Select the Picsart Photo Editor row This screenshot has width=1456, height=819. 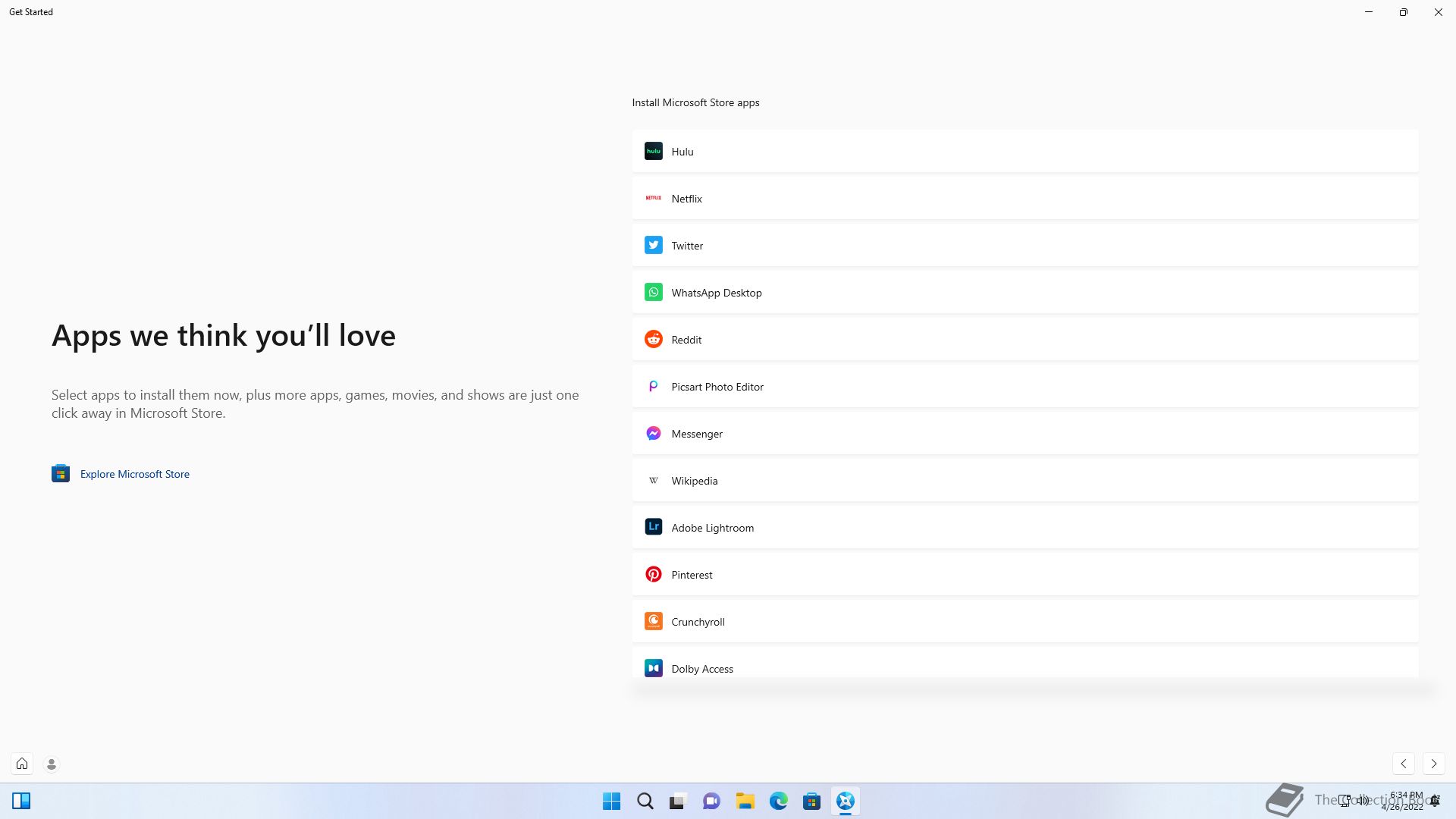tap(1024, 386)
